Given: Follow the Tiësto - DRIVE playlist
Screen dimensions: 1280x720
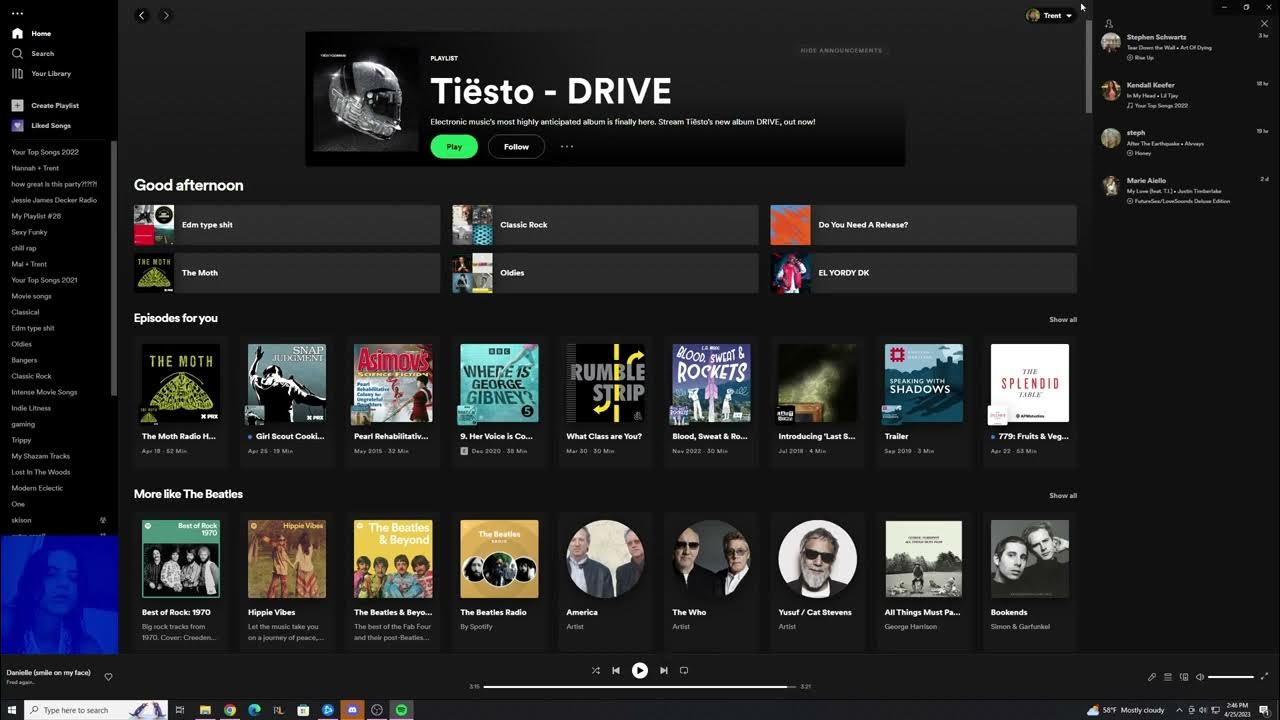Looking at the screenshot, I should tap(516, 146).
